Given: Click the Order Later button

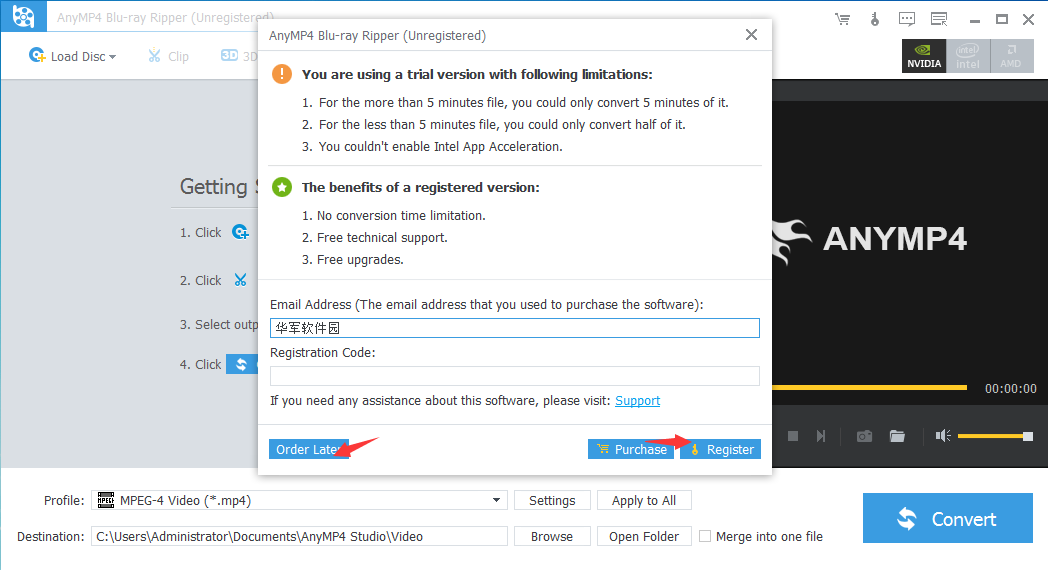Looking at the screenshot, I should click(x=309, y=449).
